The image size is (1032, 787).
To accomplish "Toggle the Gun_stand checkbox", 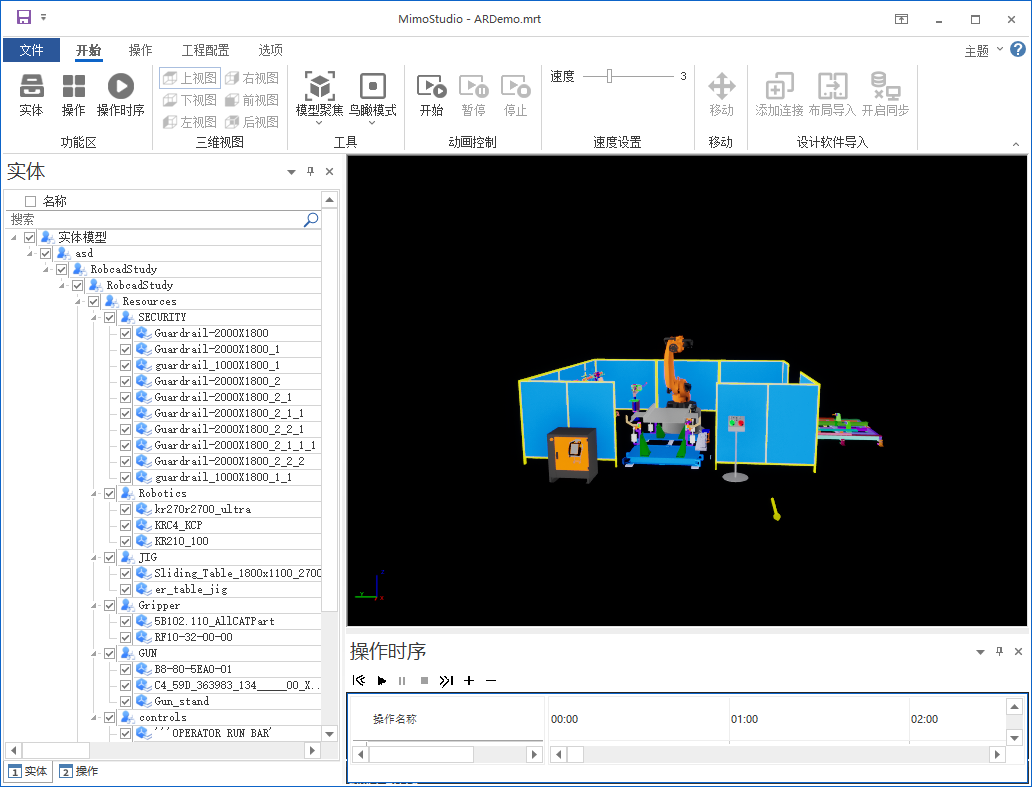I will tap(126, 701).
